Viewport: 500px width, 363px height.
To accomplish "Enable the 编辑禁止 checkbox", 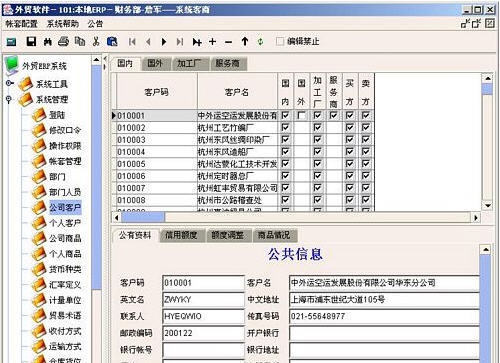I will (280, 41).
